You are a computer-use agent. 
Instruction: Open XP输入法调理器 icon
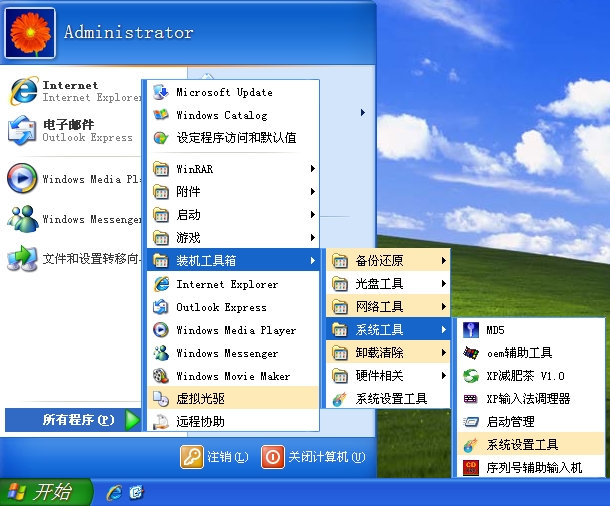[x=471, y=399]
